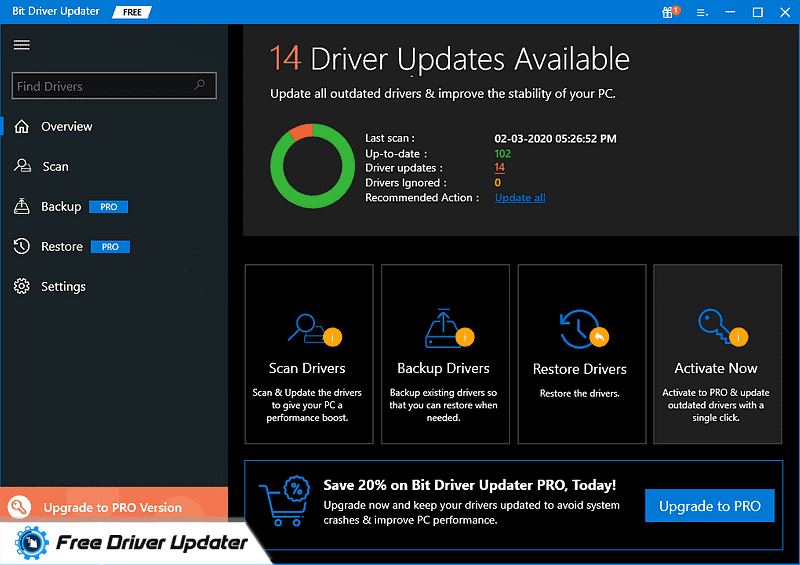
Task: Click the Driver updates count 14
Action: (x=499, y=167)
